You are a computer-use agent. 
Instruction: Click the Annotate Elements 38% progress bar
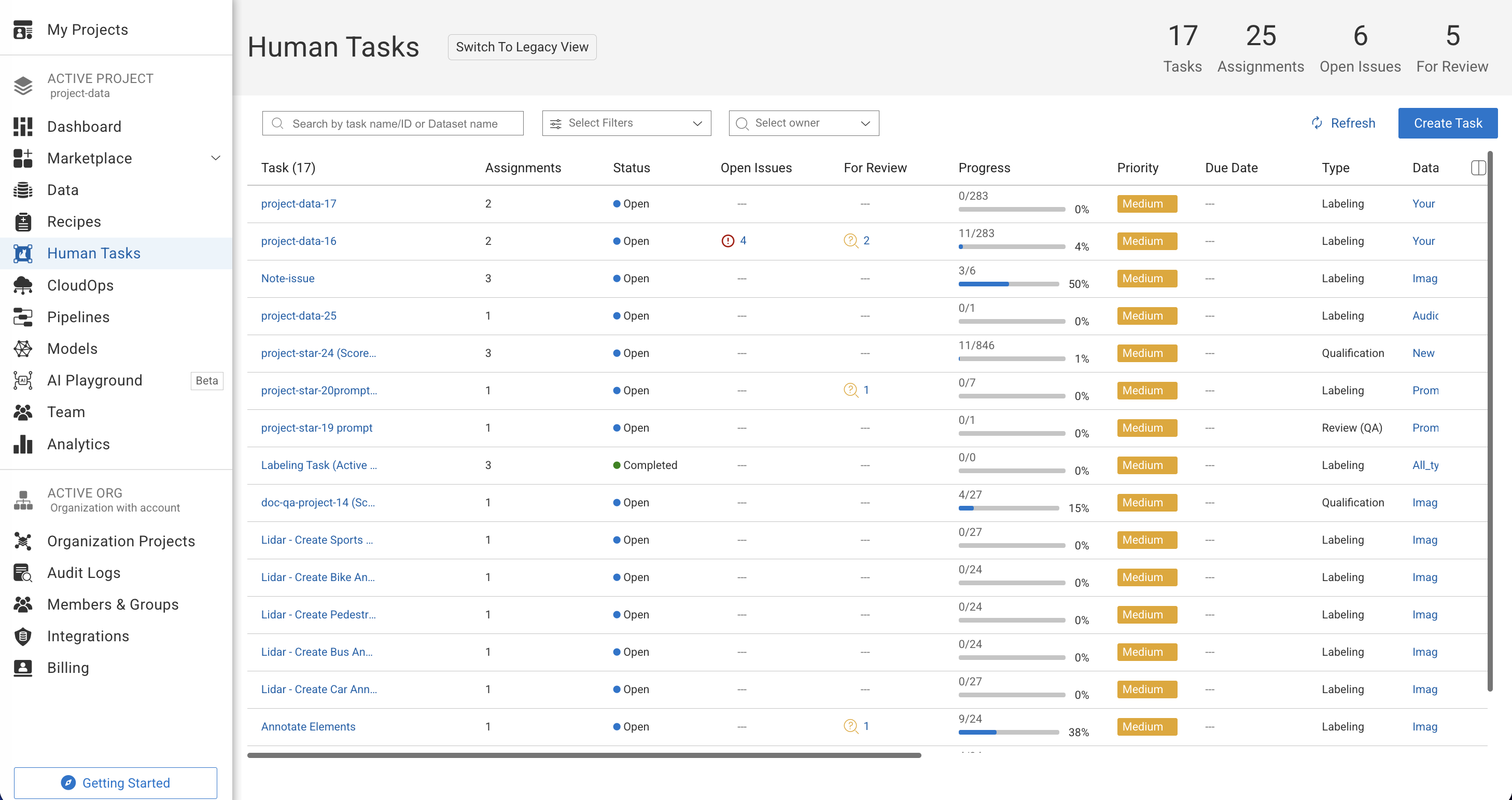click(x=1009, y=733)
